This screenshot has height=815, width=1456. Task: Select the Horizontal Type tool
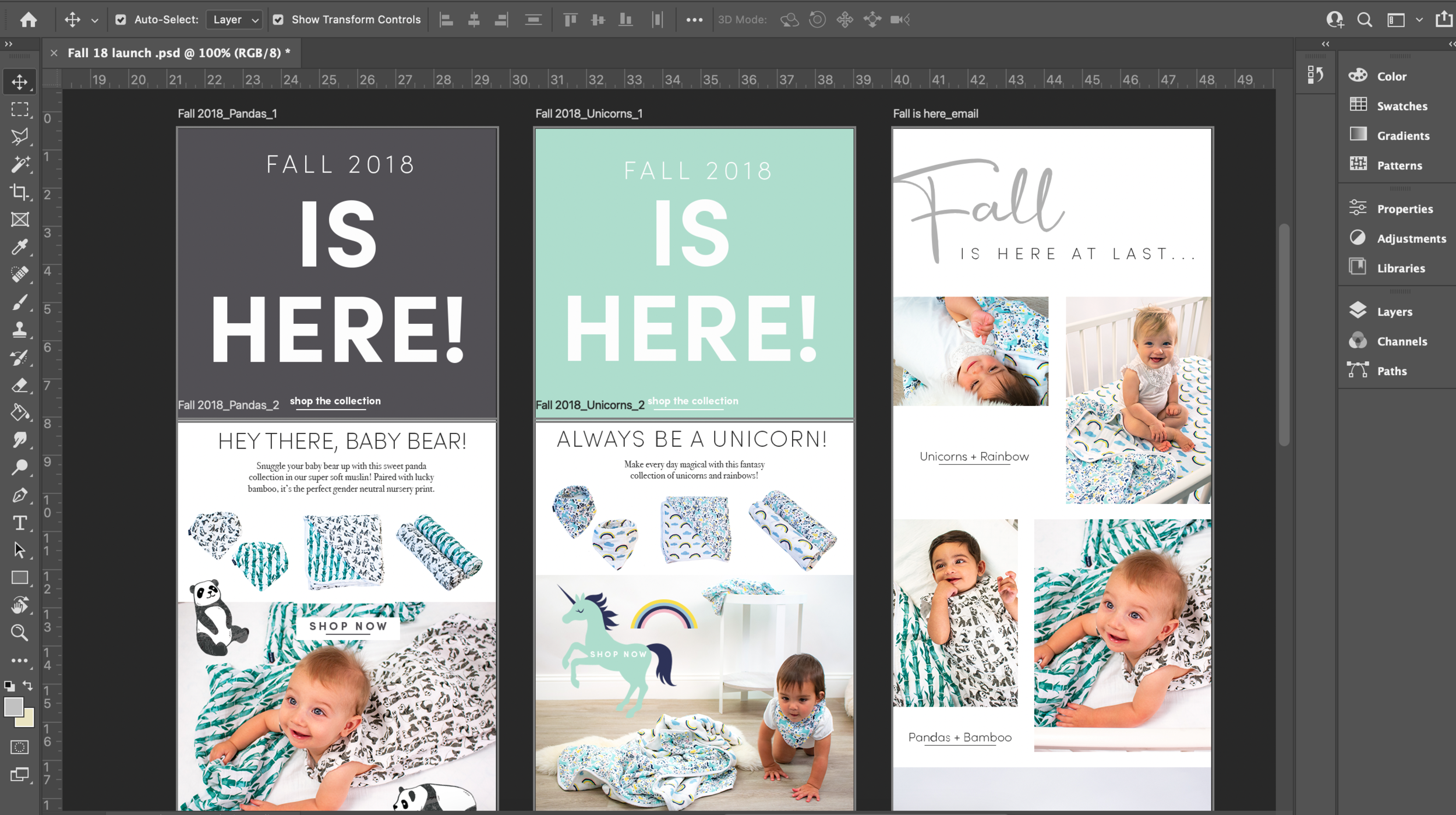19,523
